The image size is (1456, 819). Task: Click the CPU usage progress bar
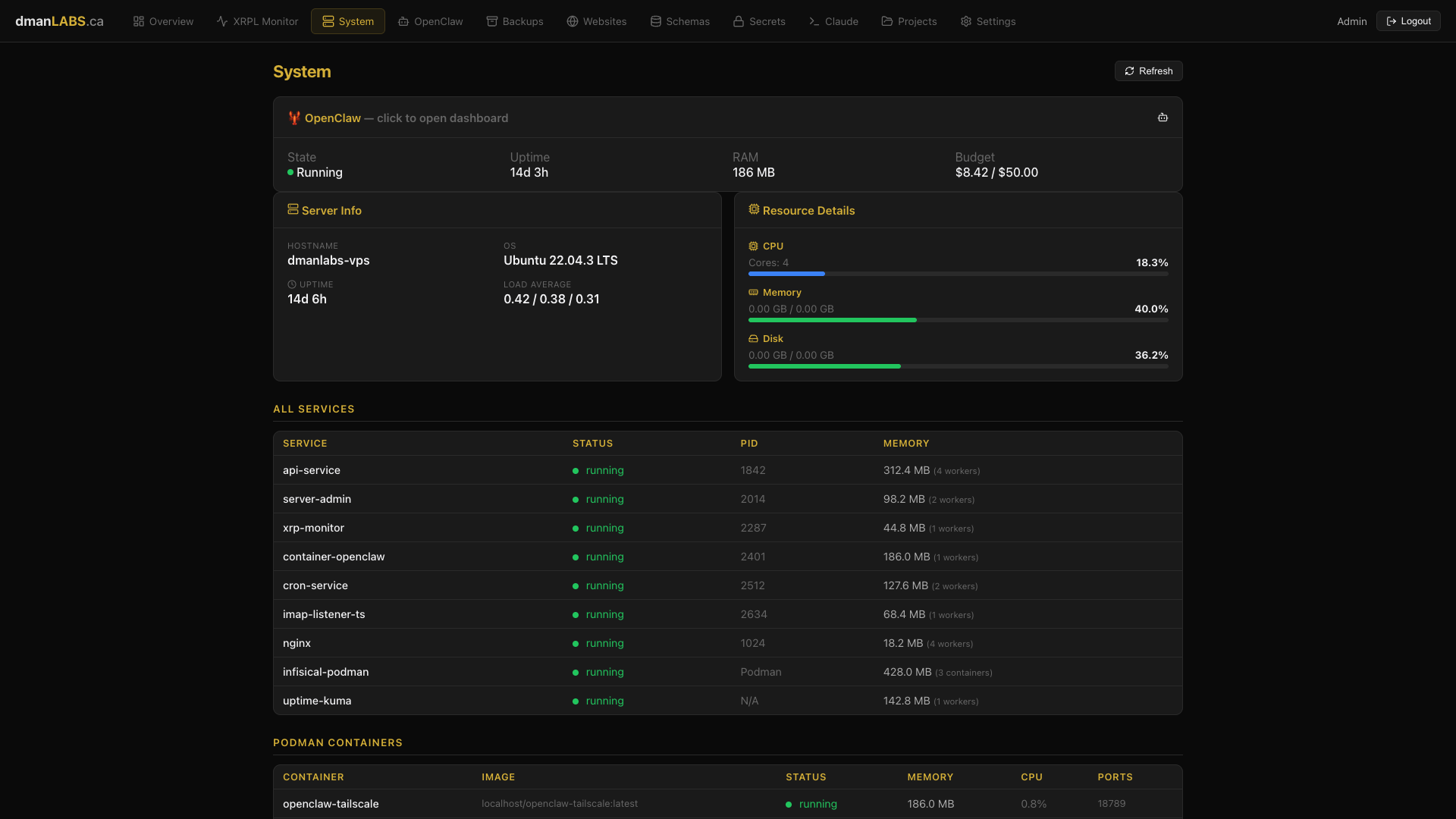958,274
